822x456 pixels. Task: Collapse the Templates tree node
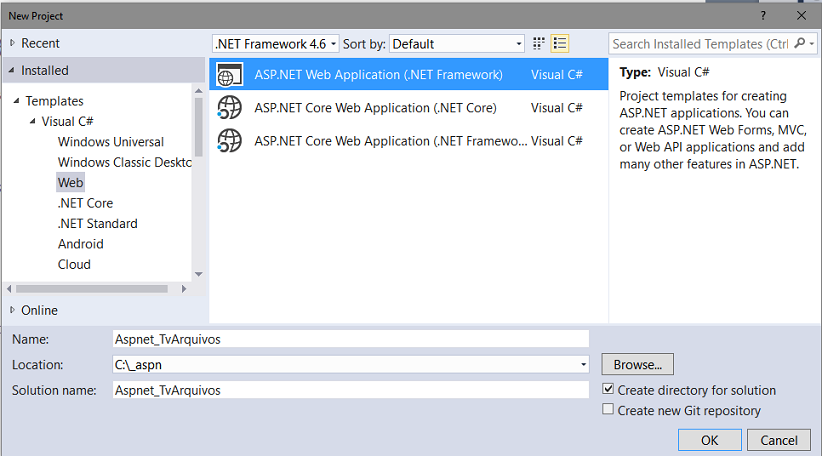pyautogui.click(x=16, y=100)
